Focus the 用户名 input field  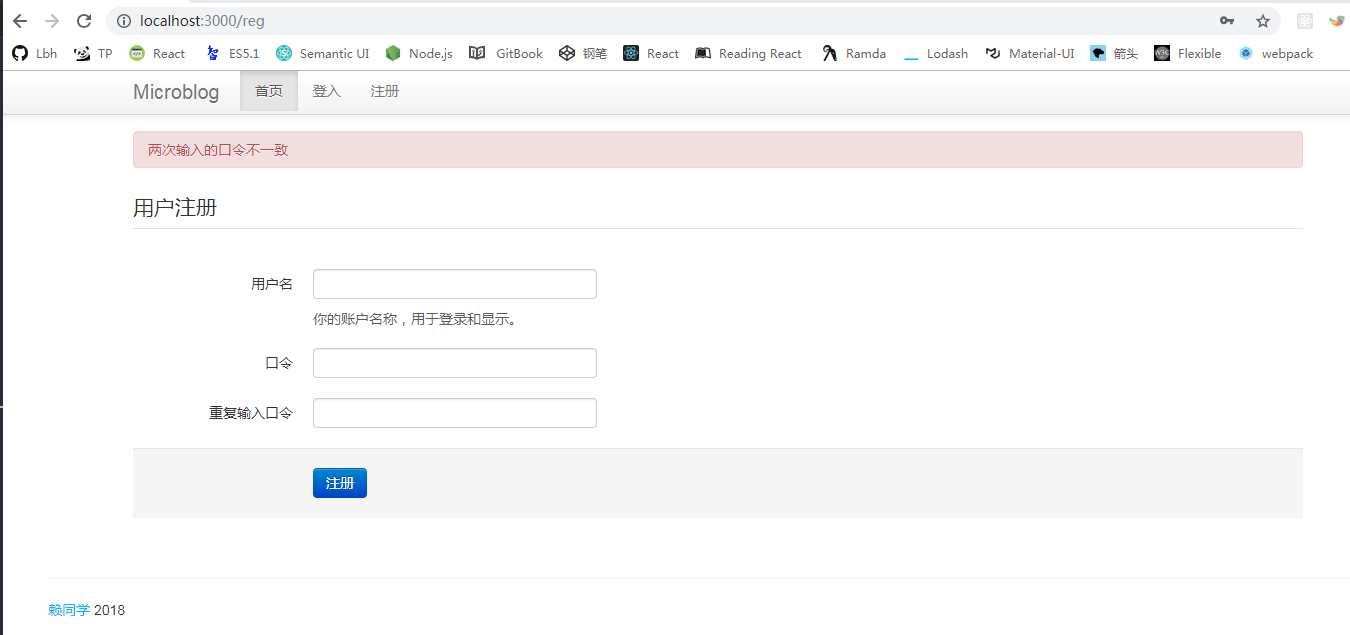(455, 284)
